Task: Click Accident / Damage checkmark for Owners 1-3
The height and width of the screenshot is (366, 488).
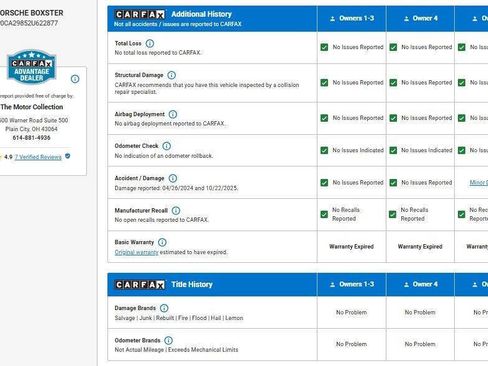Action: point(324,183)
